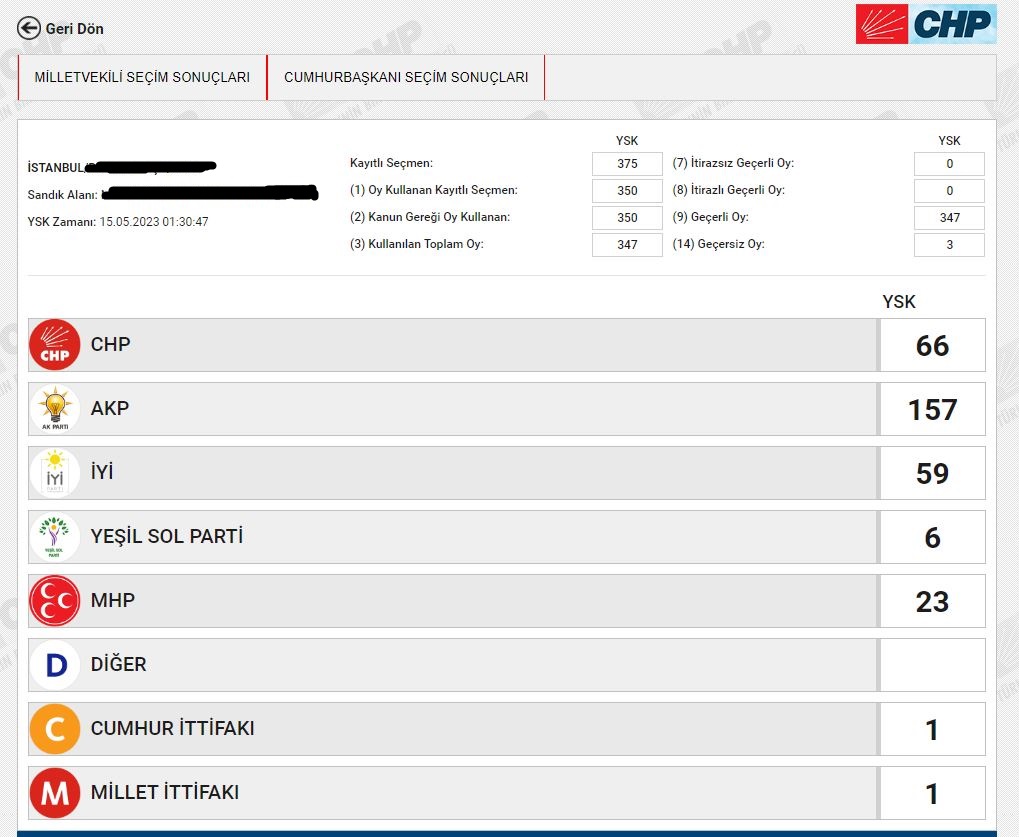Click the red M Millet İttifakı icon

click(55, 793)
